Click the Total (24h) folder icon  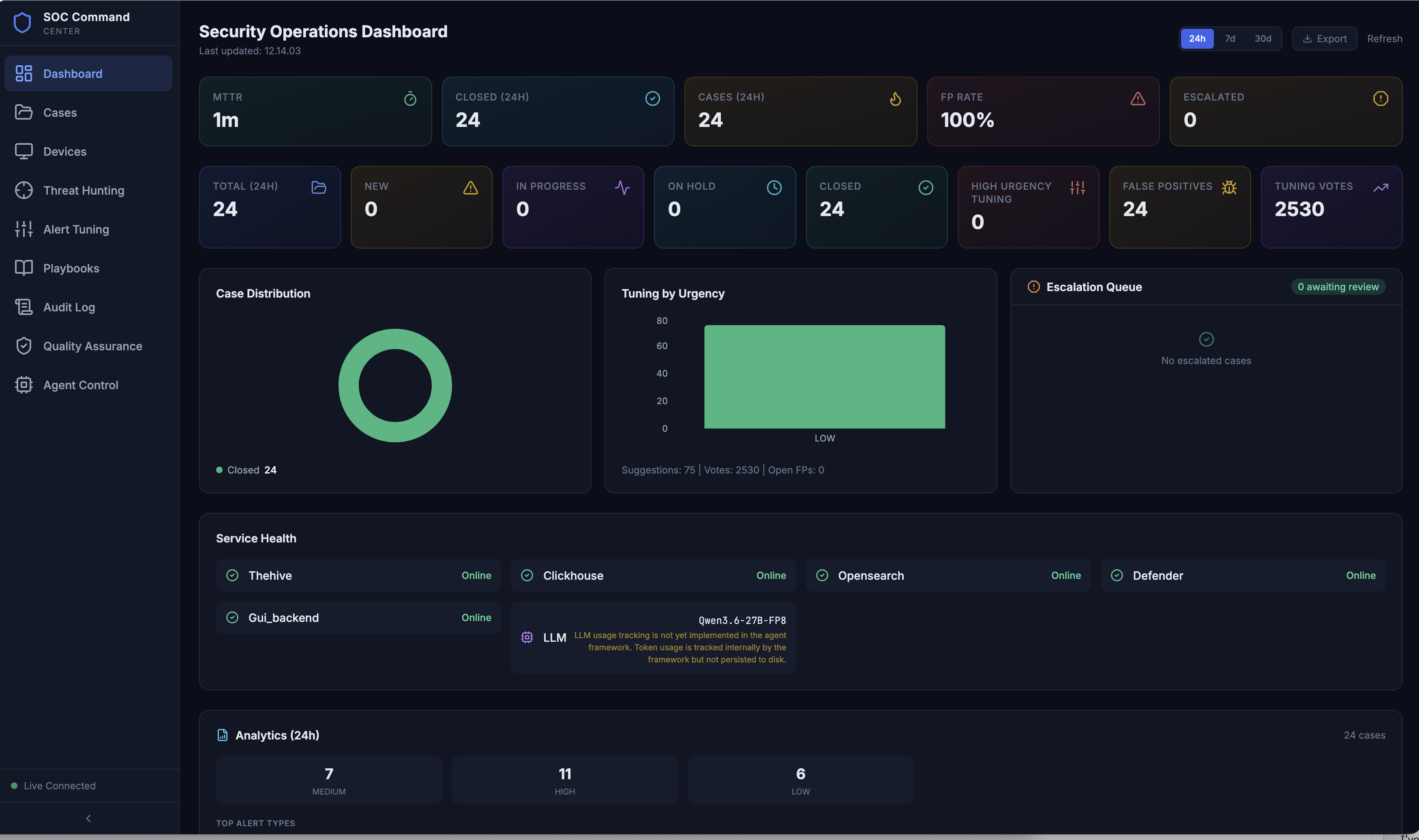pos(319,187)
